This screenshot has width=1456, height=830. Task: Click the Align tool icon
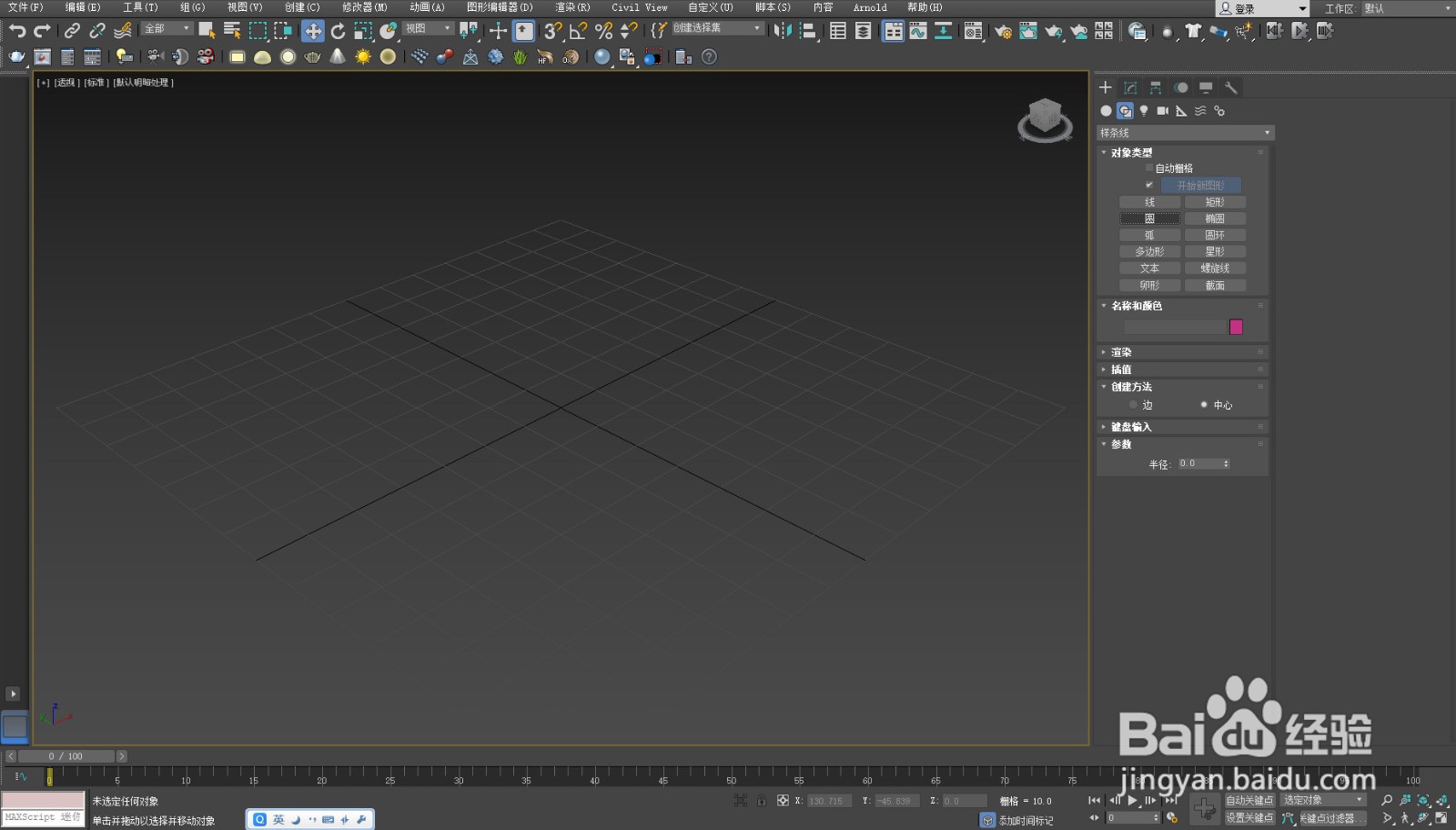tap(807, 31)
